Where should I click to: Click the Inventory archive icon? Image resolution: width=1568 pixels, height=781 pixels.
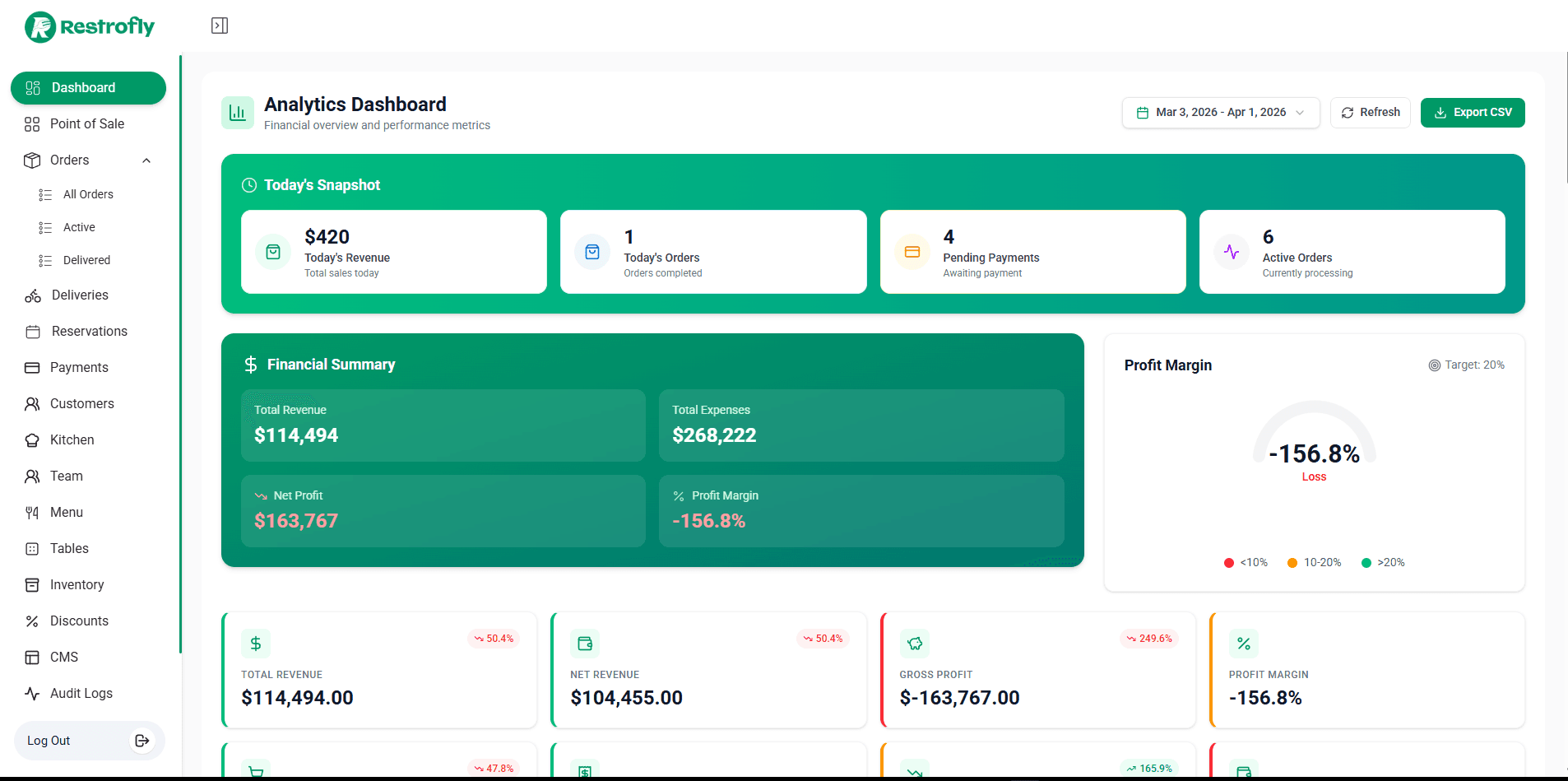point(32,585)
